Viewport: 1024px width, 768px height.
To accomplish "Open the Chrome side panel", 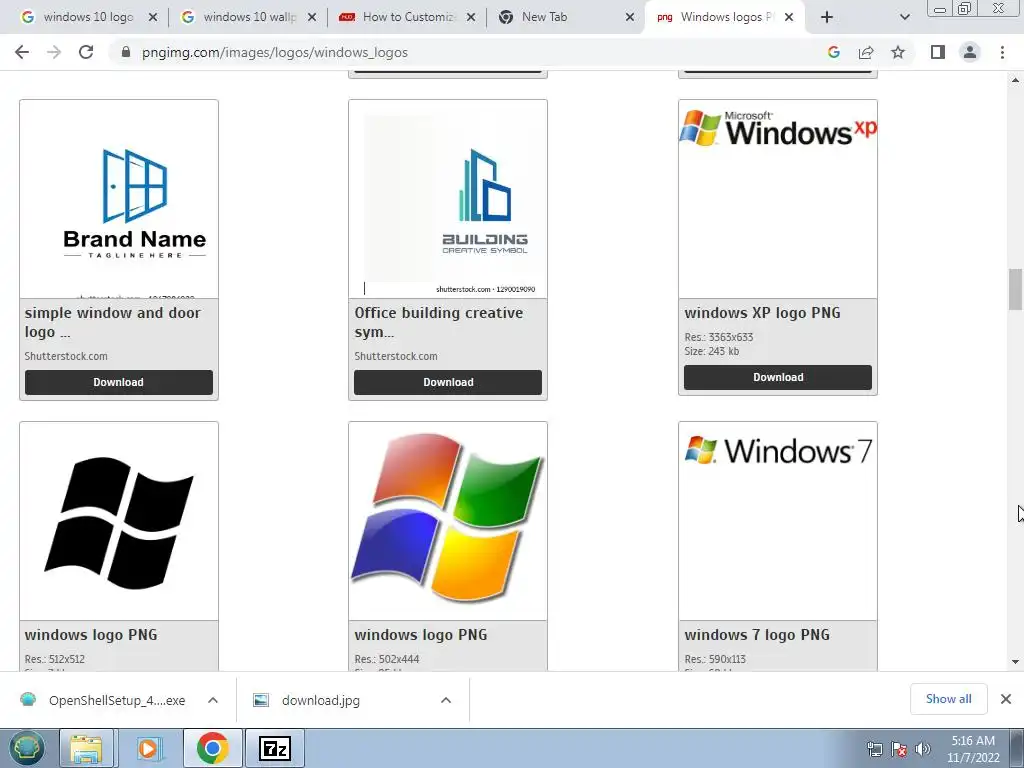I will click(938, 52).
